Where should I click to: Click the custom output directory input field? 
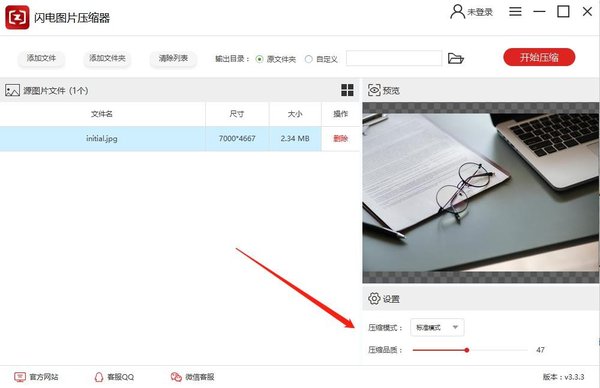coord(394,58)
